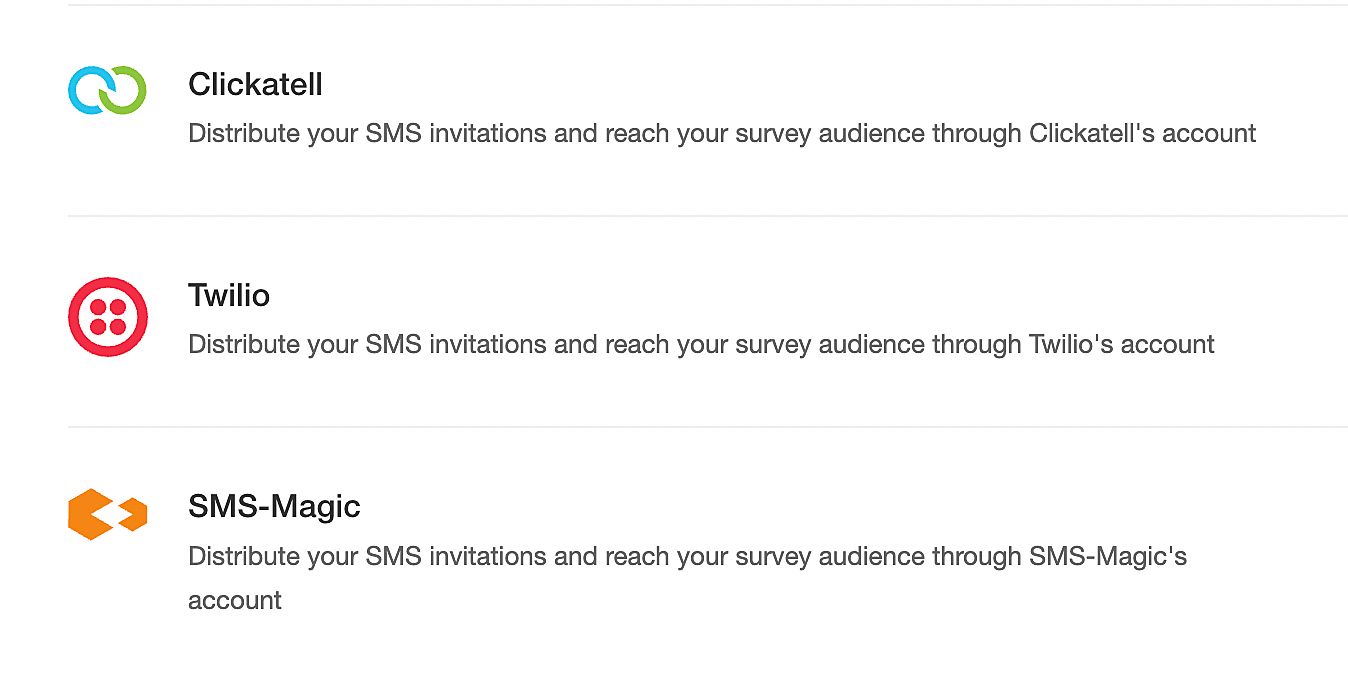Viewport: 1348px width, 684px height.
Task: Open the Twilio integration heading
Action: pos(229,296)
